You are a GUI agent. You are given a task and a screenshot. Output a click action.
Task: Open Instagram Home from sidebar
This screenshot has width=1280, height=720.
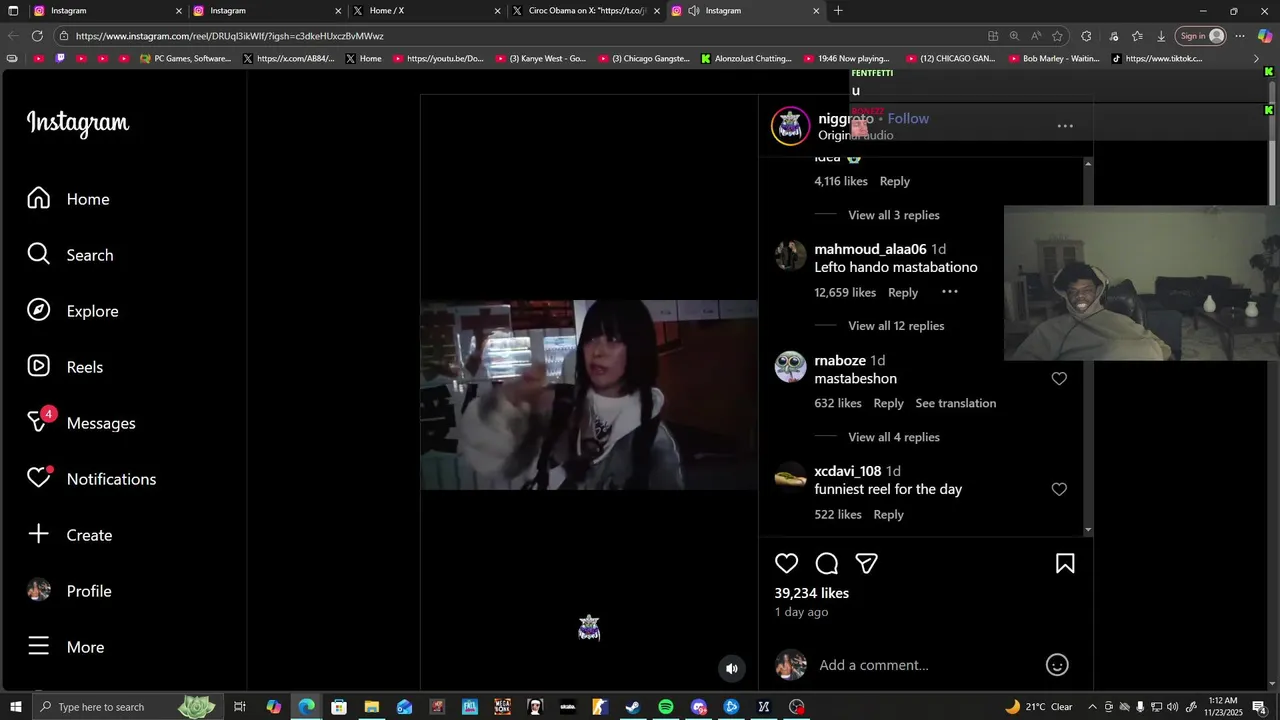[68, 199]
